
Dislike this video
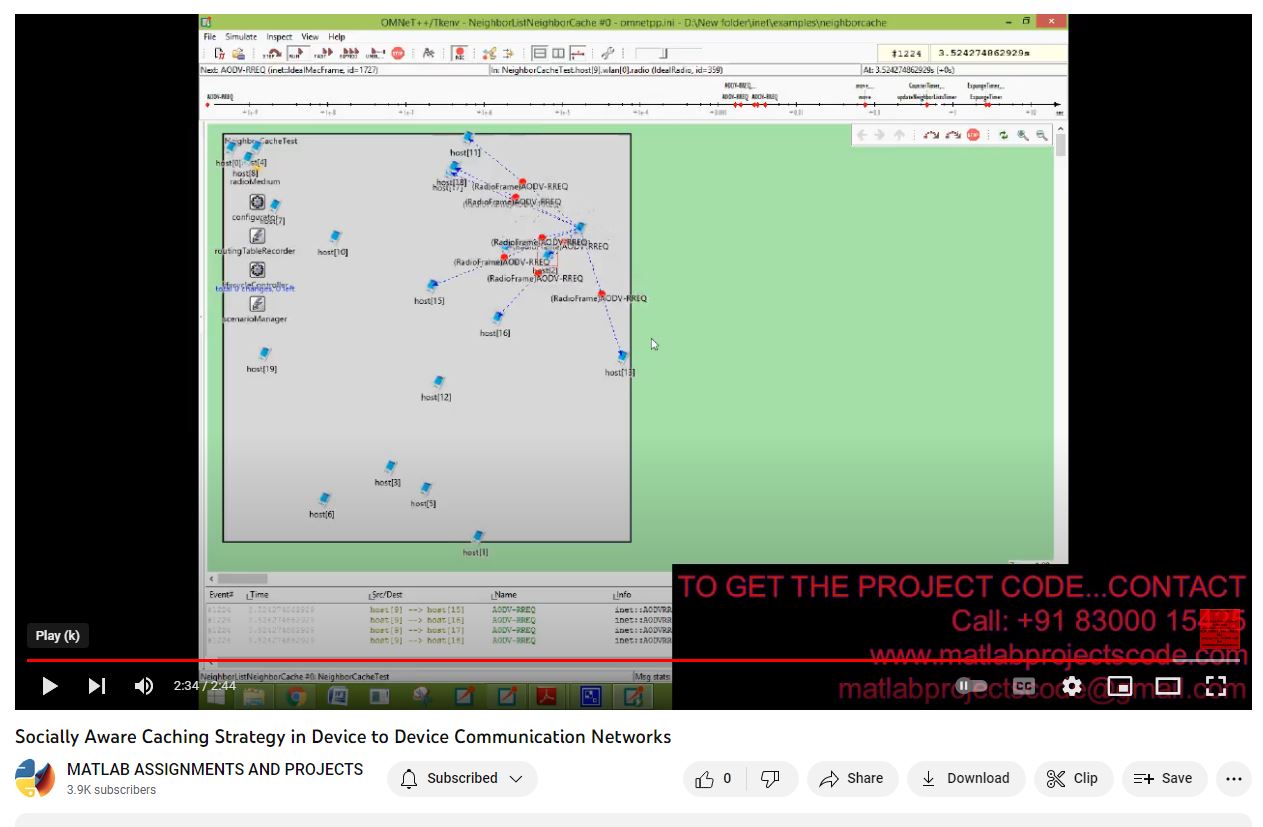pyautogui.click(x=770, y=779)
